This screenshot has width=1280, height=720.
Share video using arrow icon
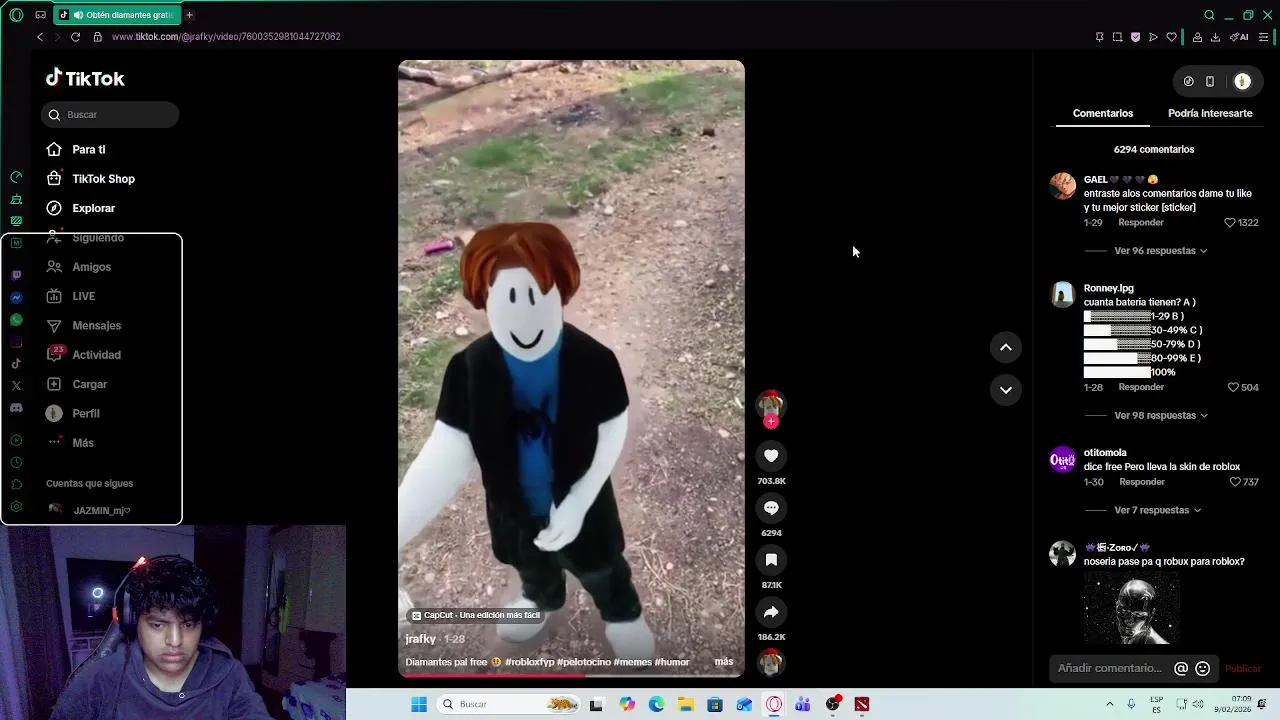tap(771, 612)
